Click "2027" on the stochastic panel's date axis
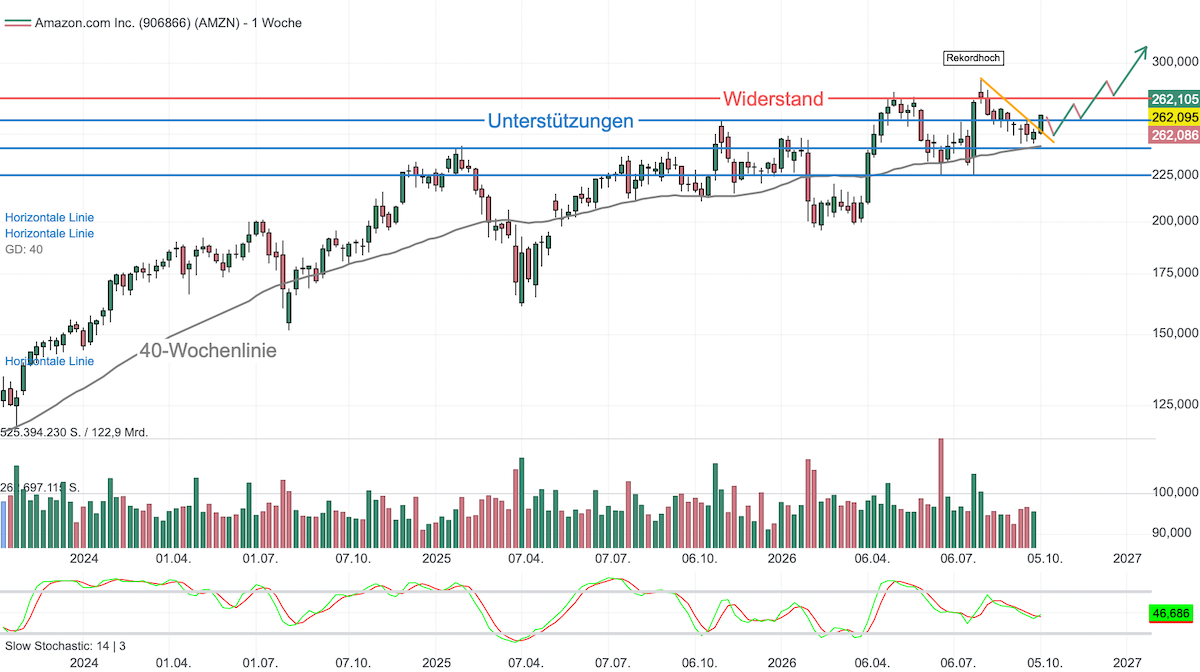This screenshot has width=1200, height=672. click(1127, 662)
